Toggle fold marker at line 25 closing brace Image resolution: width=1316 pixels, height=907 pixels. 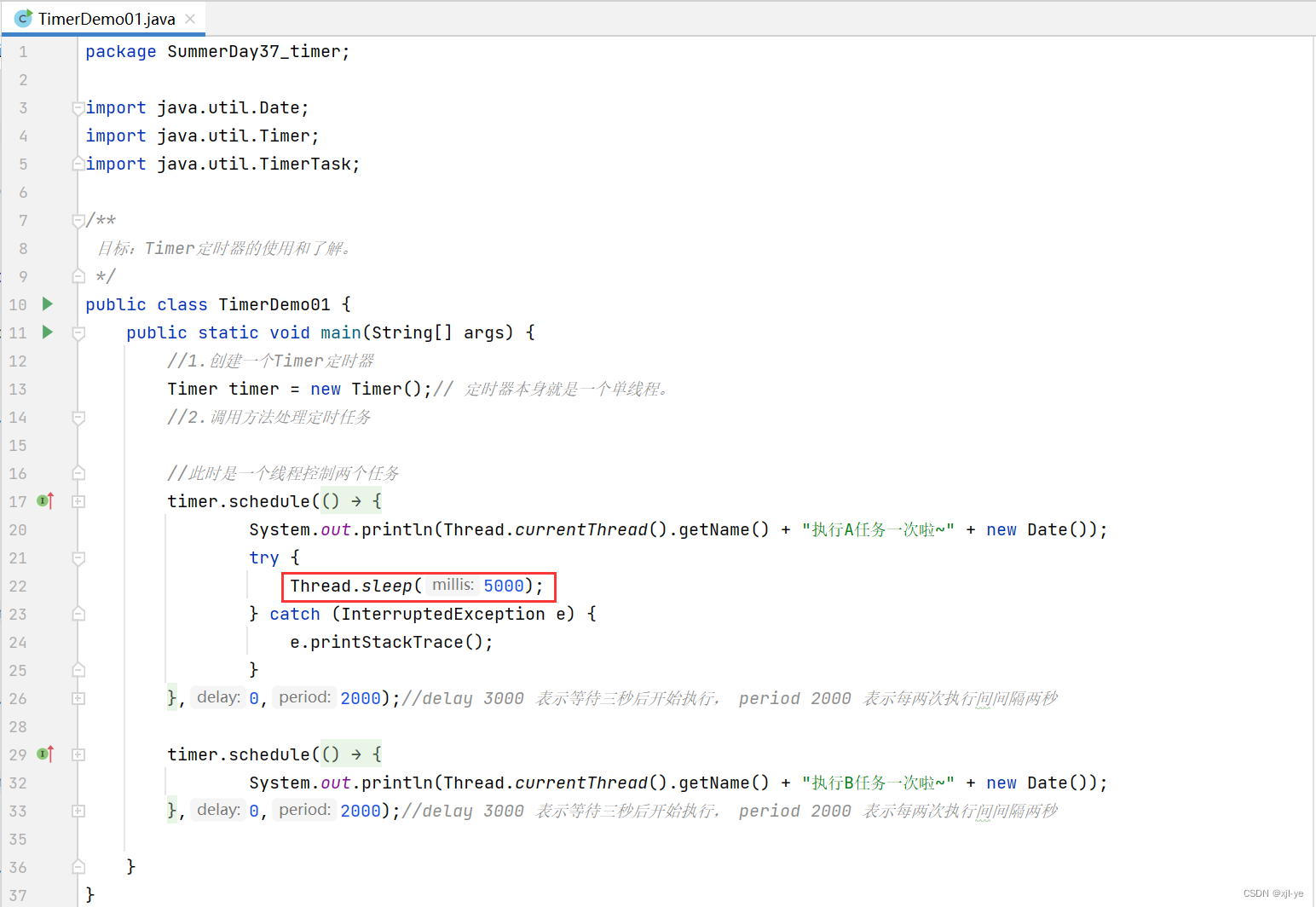pos(78,670)
